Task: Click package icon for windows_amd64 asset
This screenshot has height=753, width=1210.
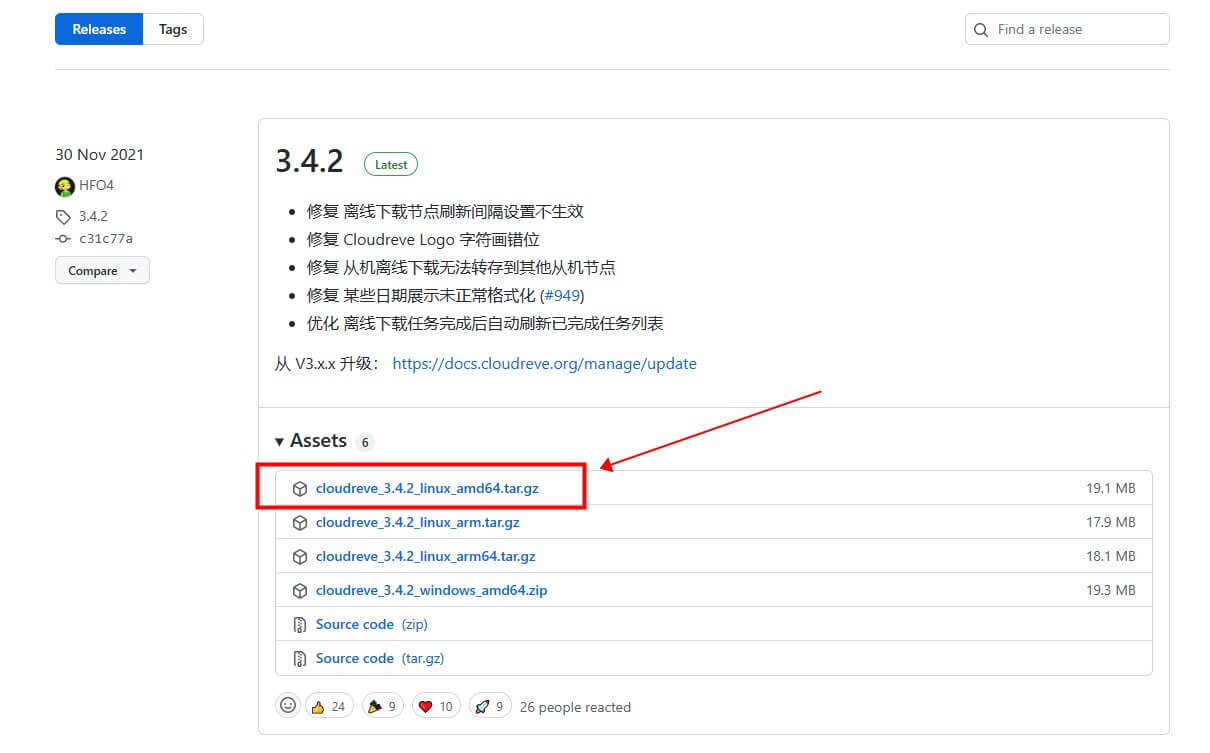Action: coord(299,591)
